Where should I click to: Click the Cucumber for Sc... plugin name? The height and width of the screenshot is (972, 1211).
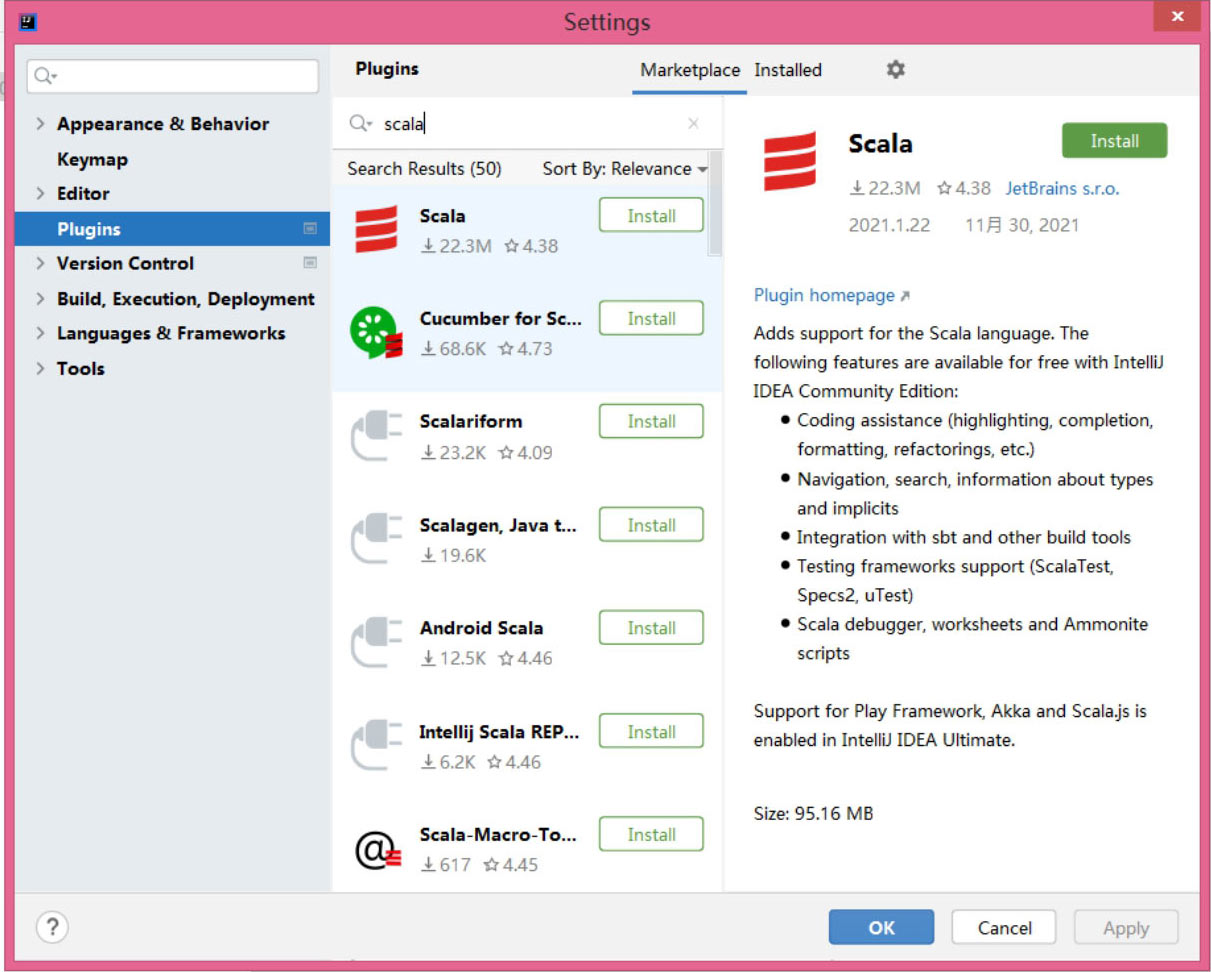500,319
